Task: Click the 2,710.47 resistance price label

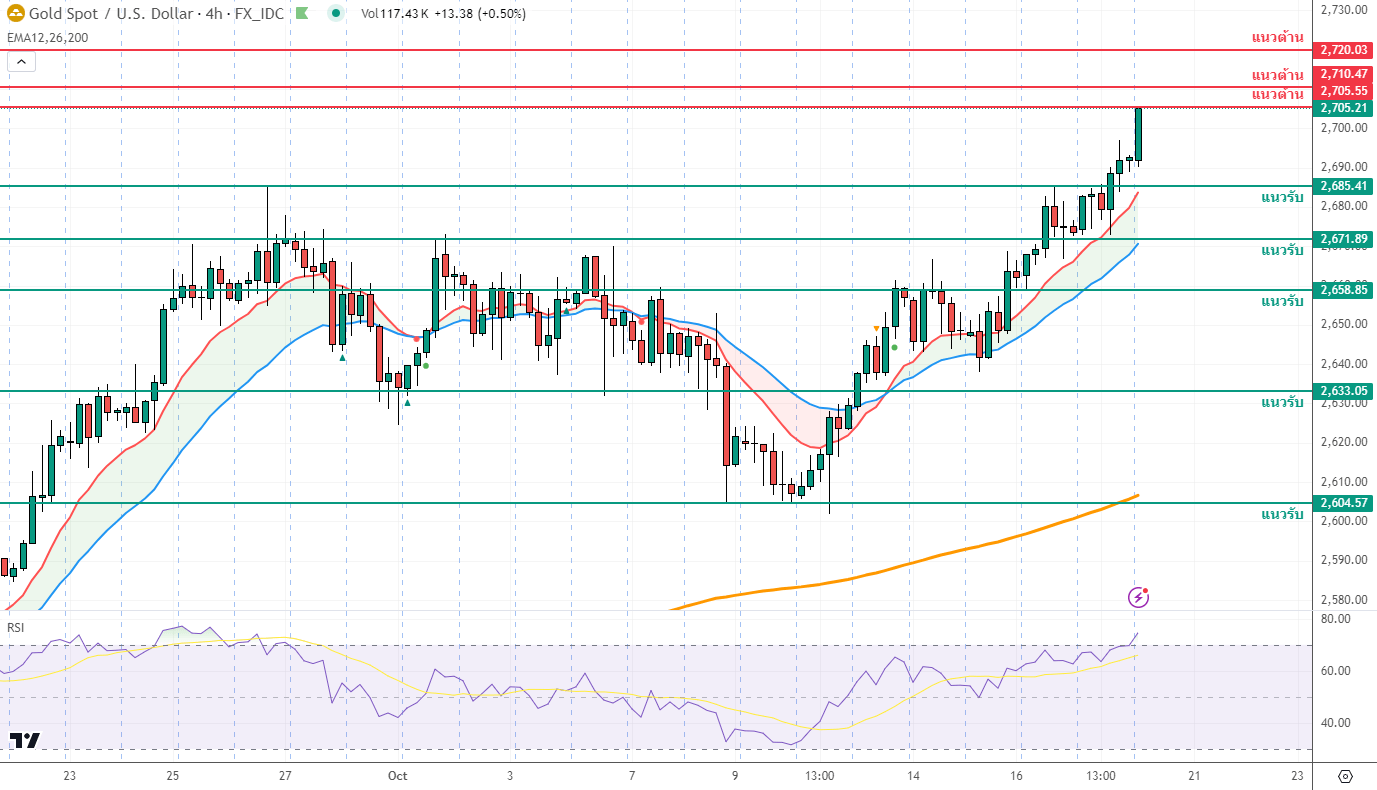Action: 1343,74
